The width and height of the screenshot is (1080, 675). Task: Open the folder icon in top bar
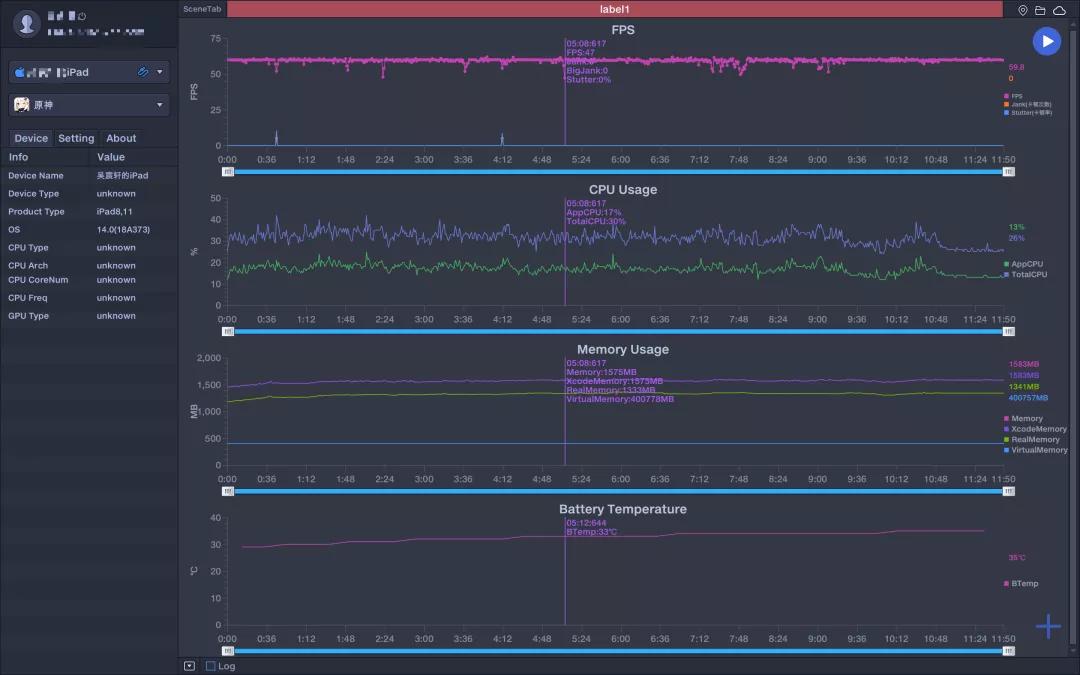click(1040, 10)
